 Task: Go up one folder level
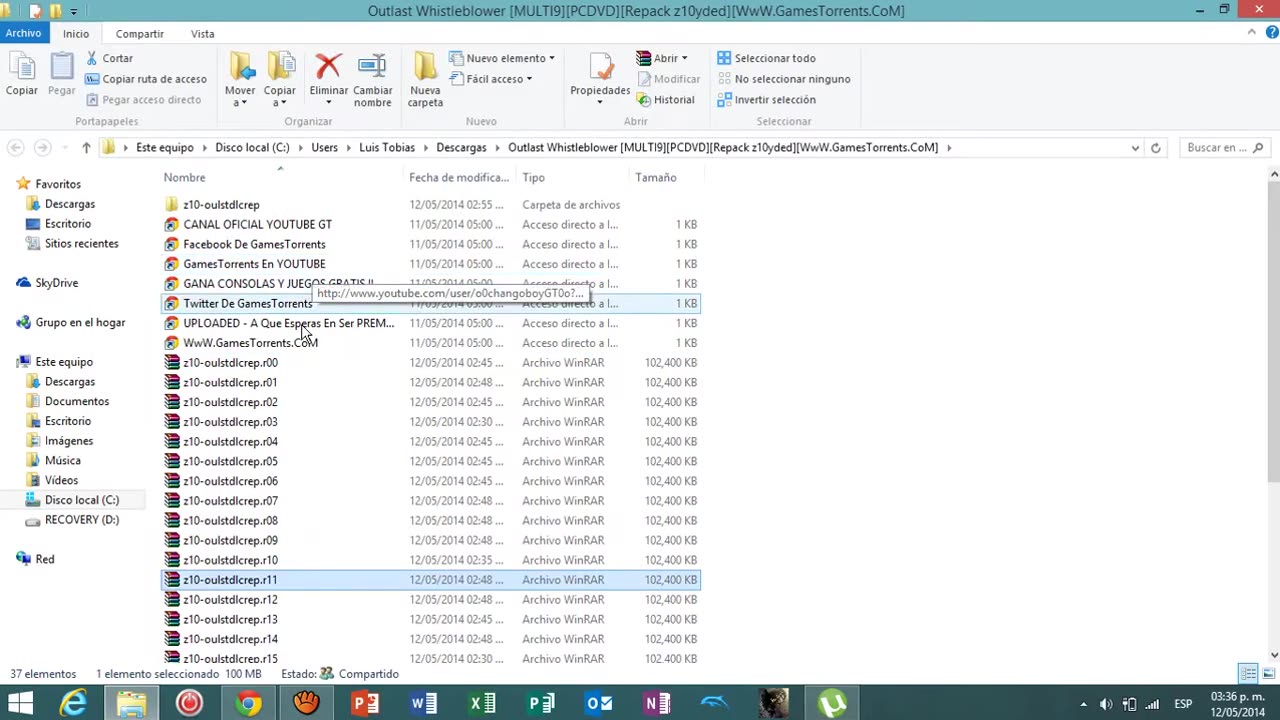(x=86, y=148)
